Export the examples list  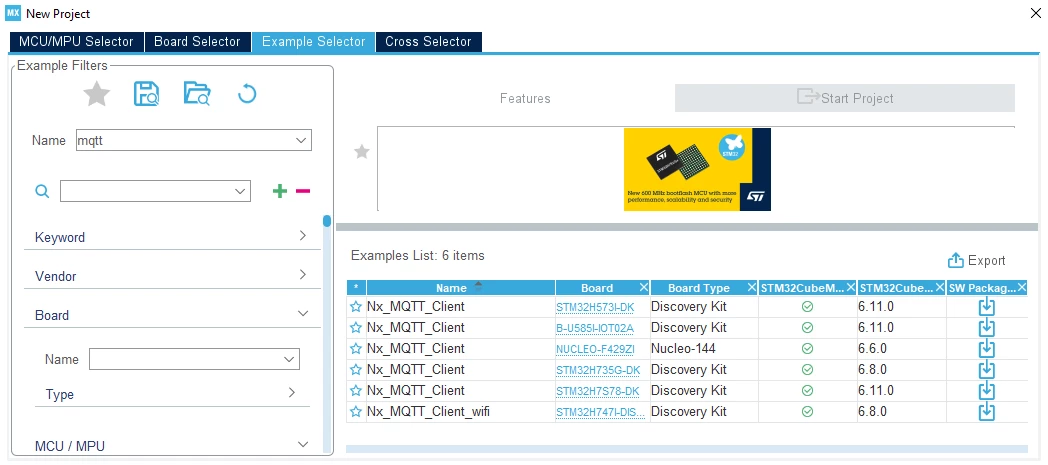[x=976, y=261]
